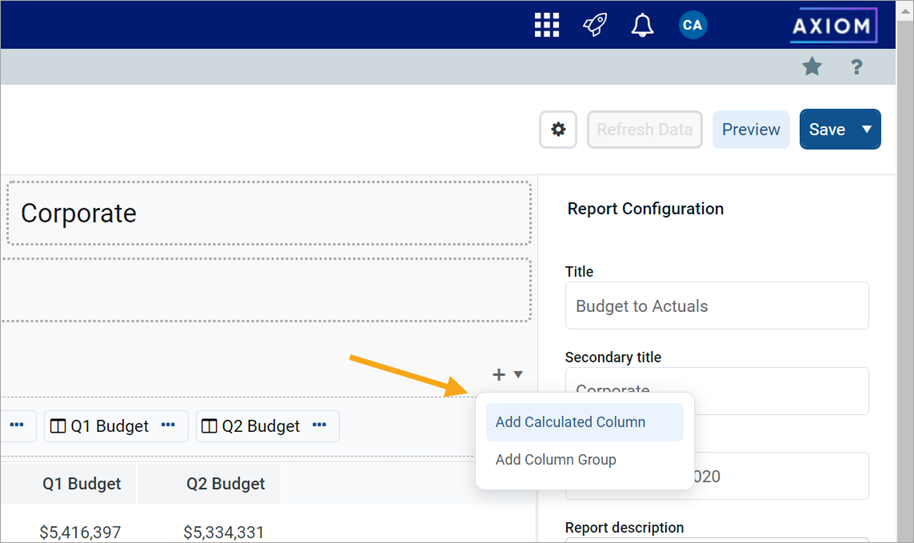
Task: Open report settings gear button
Action: (x=558, y=129)
